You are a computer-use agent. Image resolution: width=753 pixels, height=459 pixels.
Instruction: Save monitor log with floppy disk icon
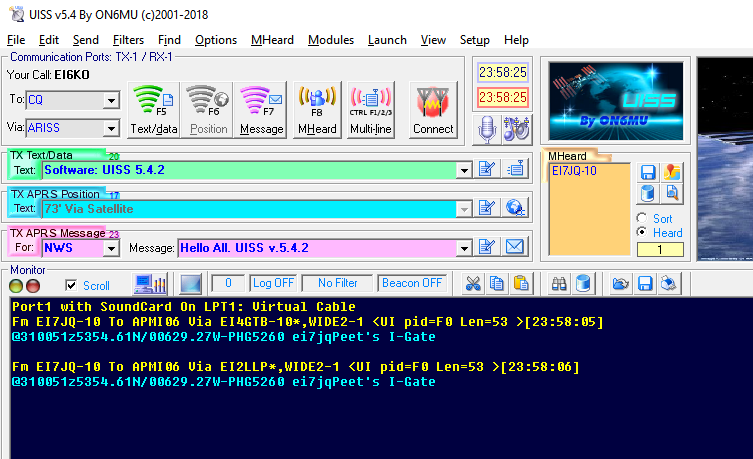tap(644, 284)
